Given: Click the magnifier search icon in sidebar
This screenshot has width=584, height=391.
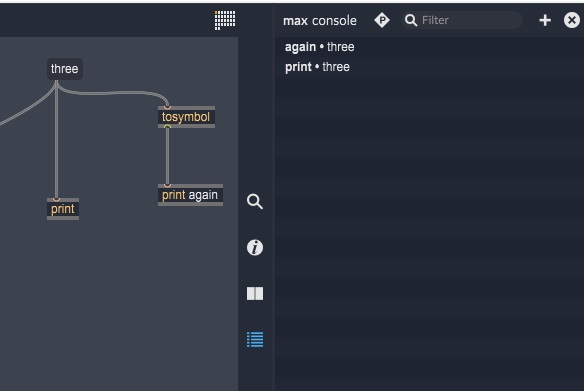Looking at the screenshot, I should [255, 201].
